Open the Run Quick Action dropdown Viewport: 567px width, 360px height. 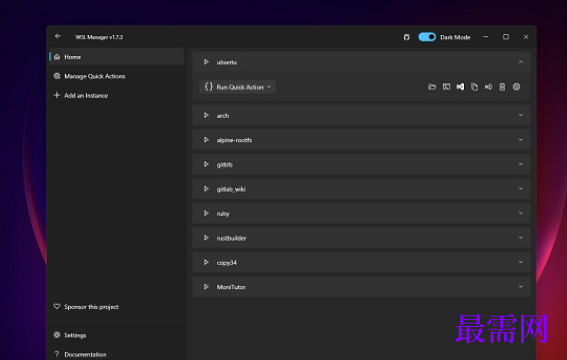coord(238,87)
